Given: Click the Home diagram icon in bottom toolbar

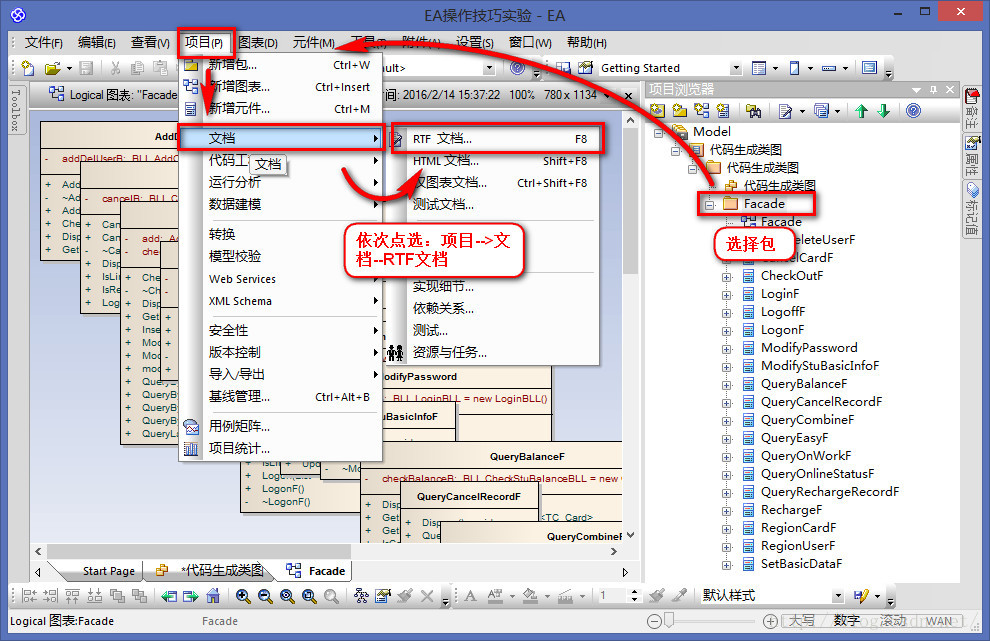Looking at the screenshot, I should tap(213, 596).
